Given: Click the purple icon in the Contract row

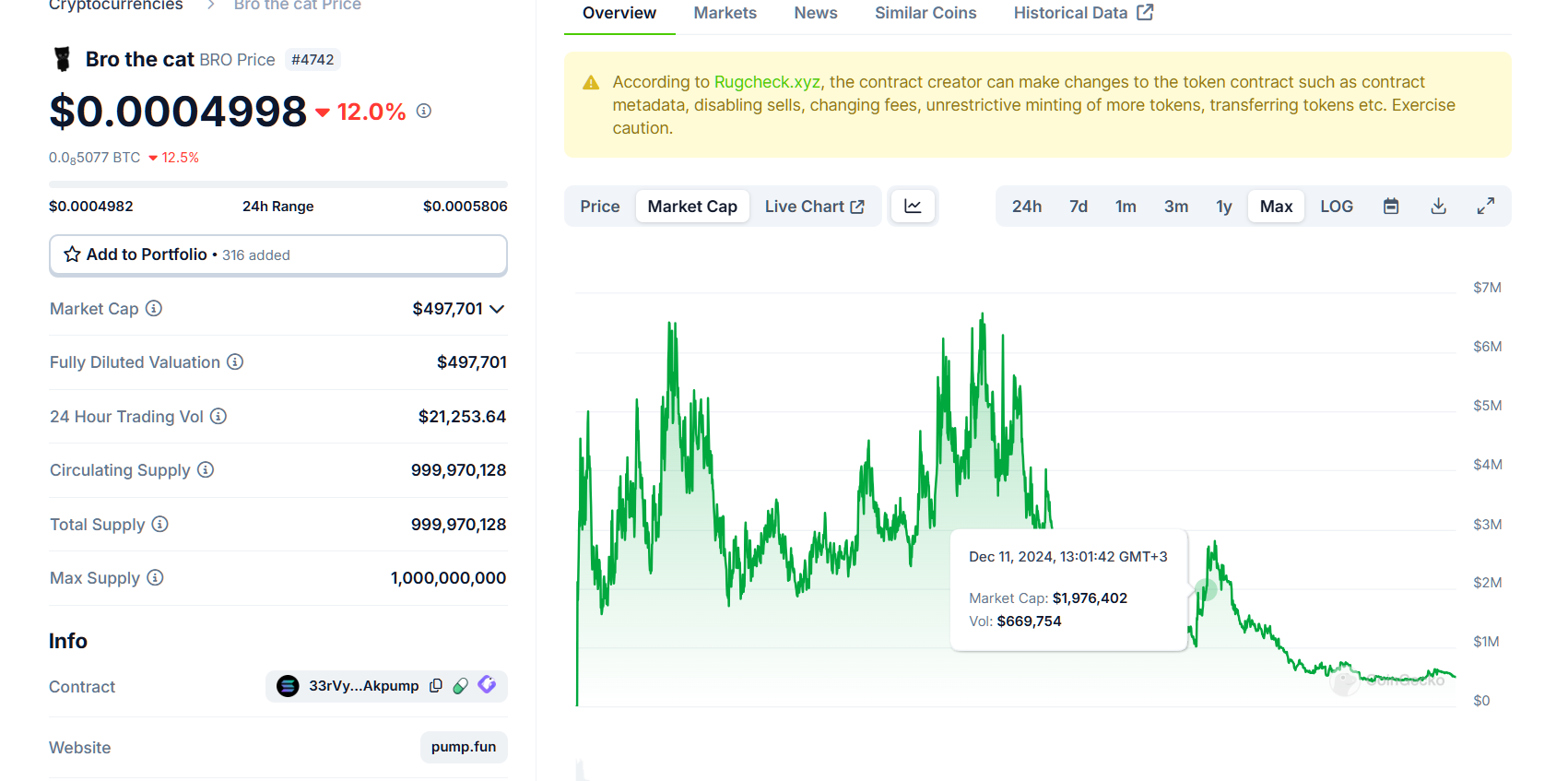Looking at the screenshot, I should coord(487,684).
